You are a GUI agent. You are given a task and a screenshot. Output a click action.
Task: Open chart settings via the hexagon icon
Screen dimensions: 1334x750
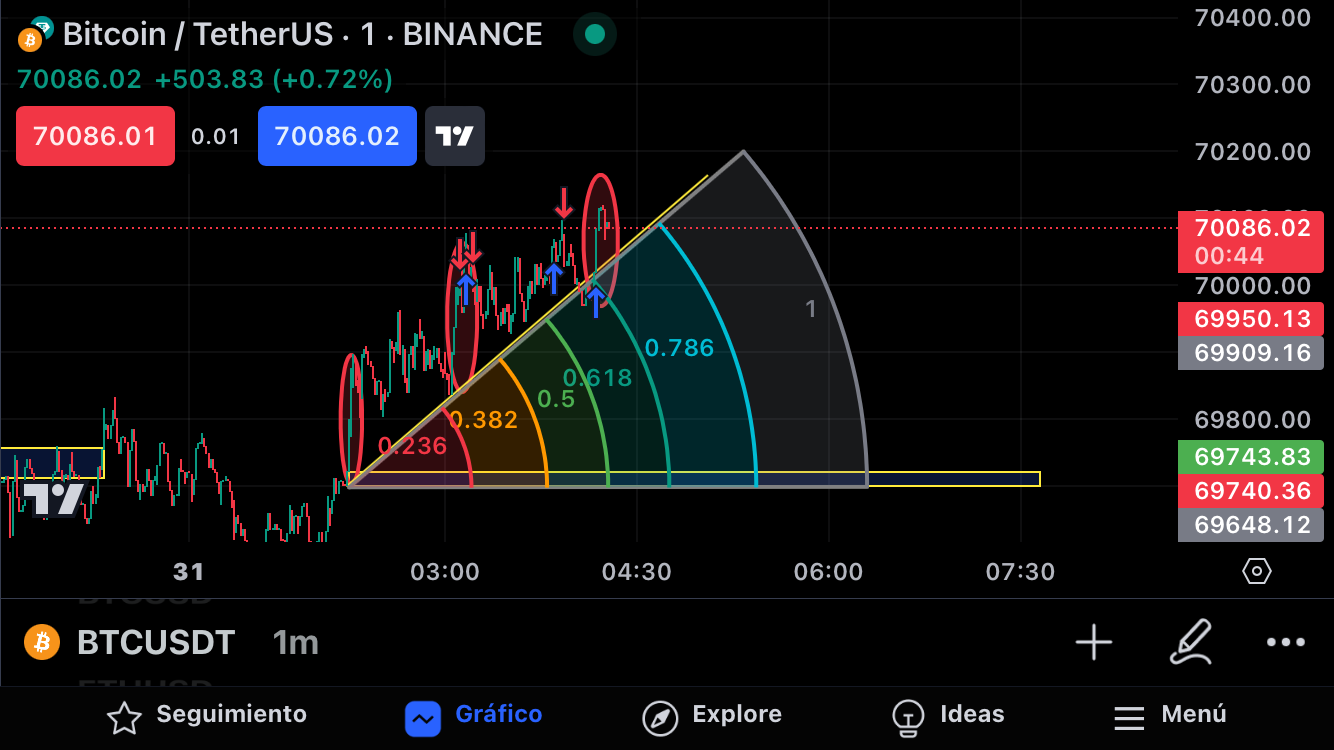(1256, 572)
